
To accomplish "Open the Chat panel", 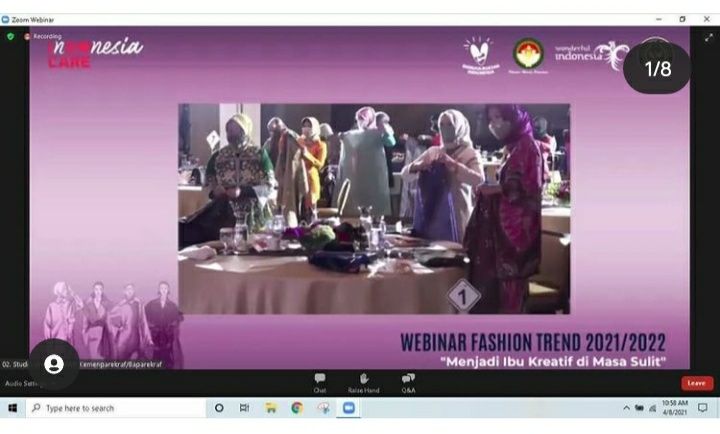I will pyautogui.click(x=320, y=382).
